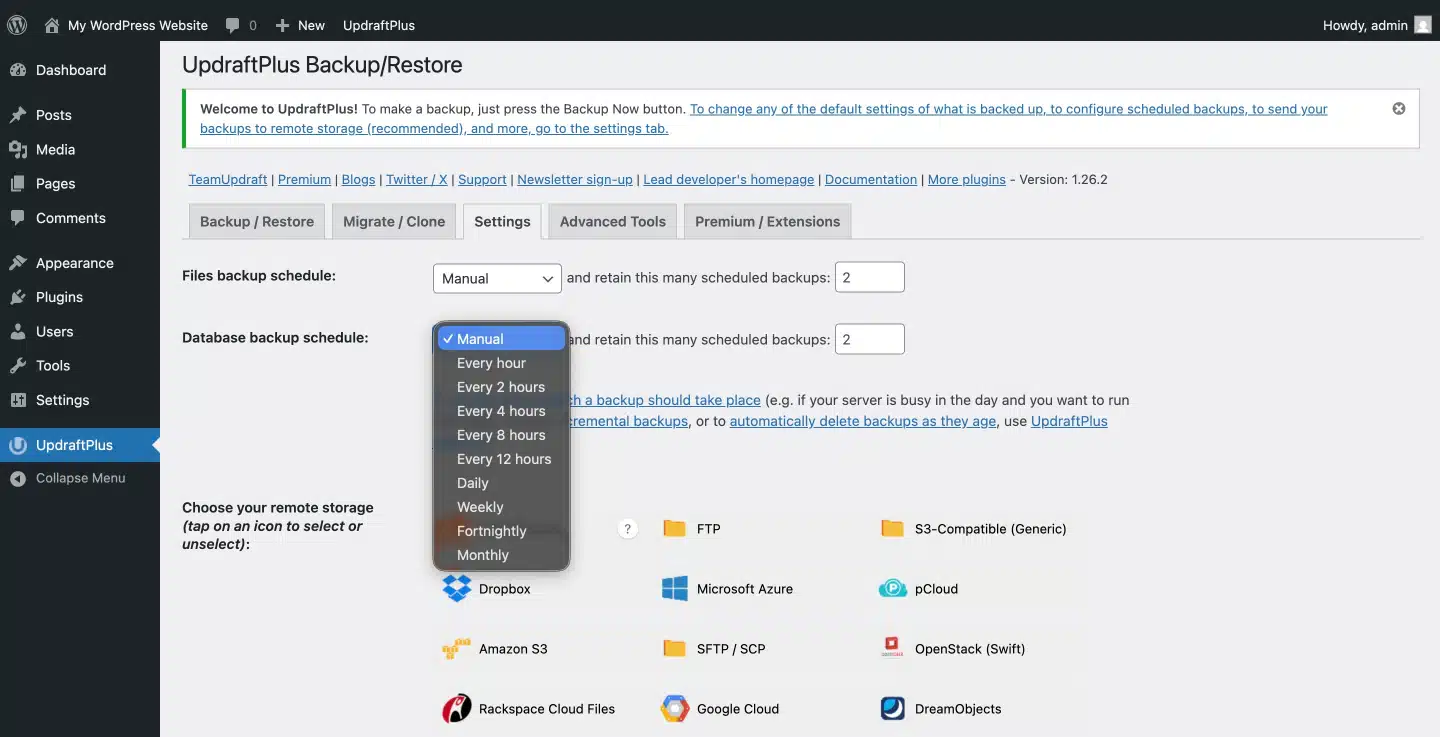
Task: Click the Posts pin icon
Action: 18,115
